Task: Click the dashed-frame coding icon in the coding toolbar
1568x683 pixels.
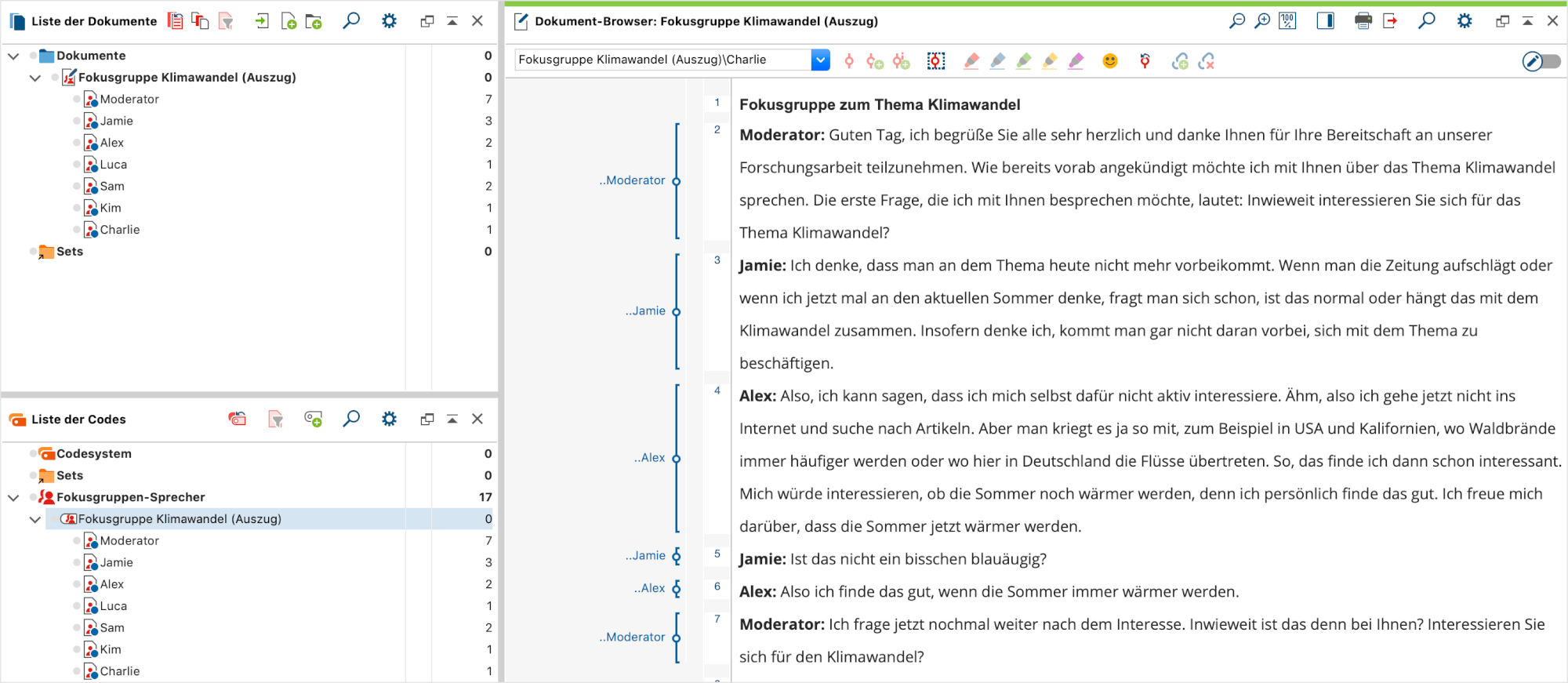Action: pos(936,61)
